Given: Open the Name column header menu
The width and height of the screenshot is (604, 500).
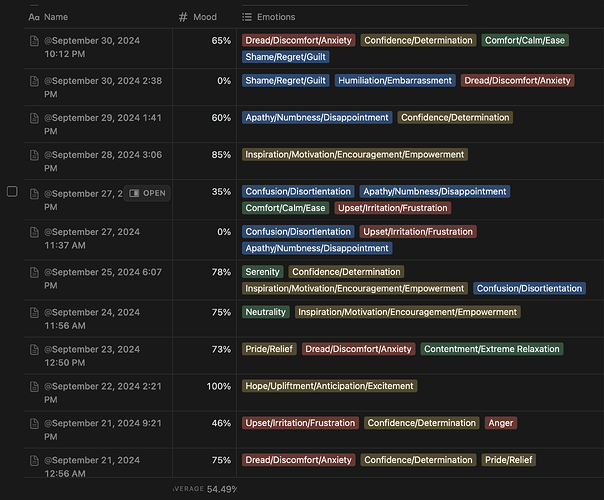Looking at the screenshot, I should (98, 17).
